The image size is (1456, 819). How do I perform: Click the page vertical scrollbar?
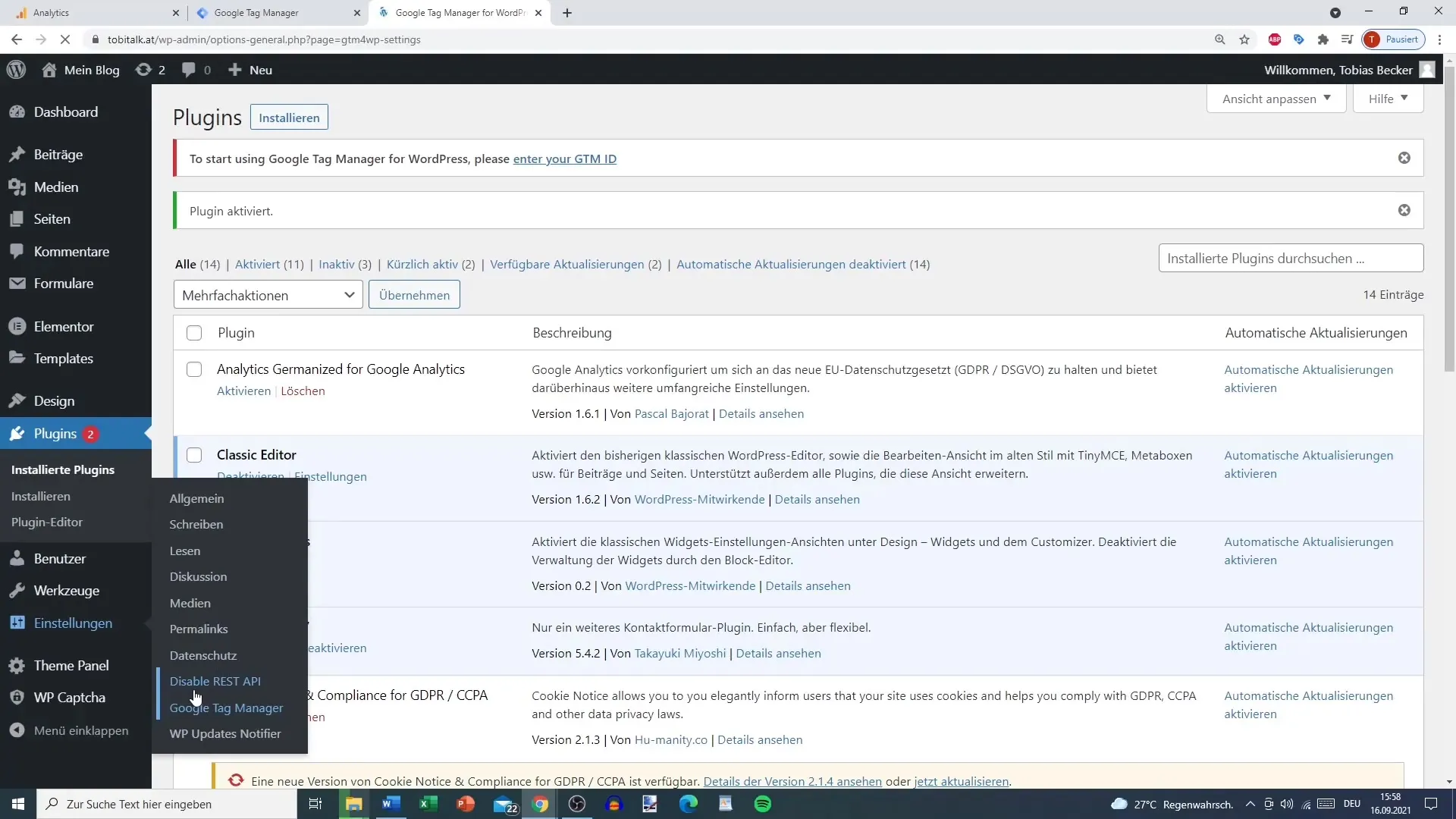point(1449,220)
